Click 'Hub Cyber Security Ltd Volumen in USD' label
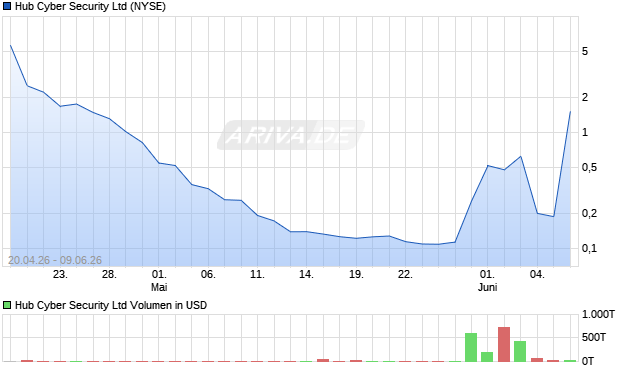Image resolution: width=620 pixels, height=371 pixels. click(x=111, y=305)
